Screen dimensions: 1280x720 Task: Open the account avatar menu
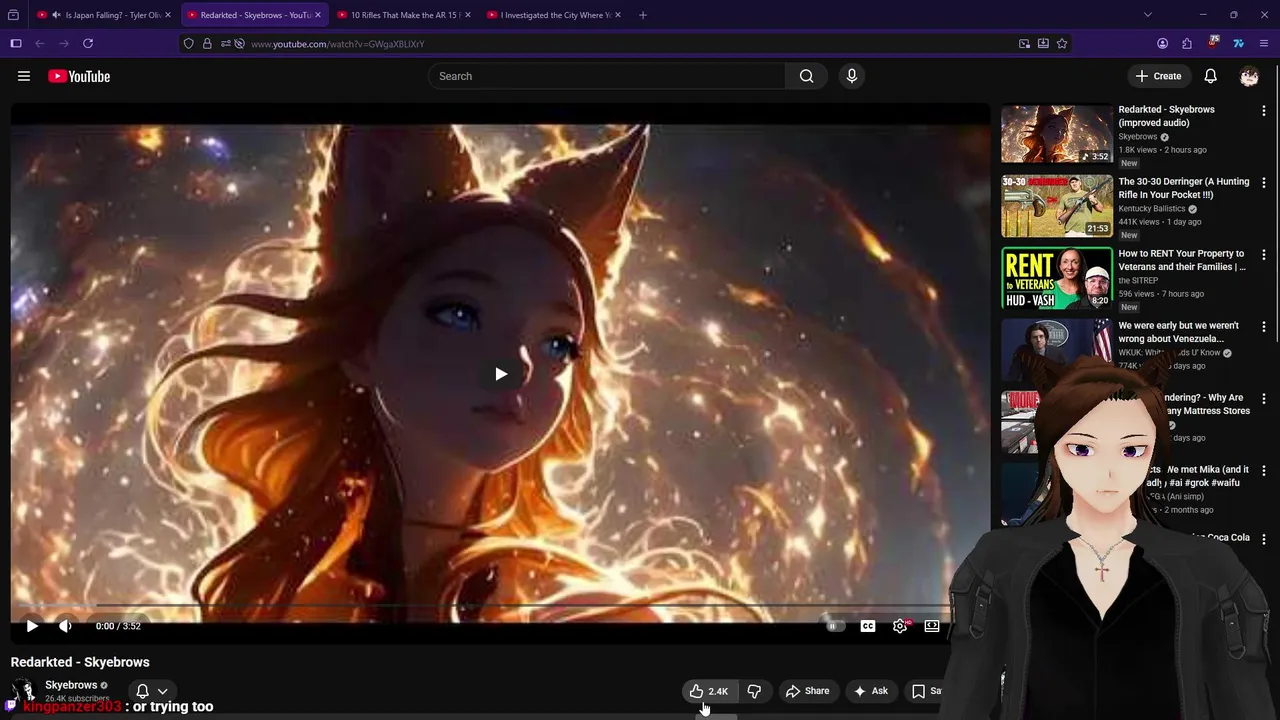[x=1249, y=76]
